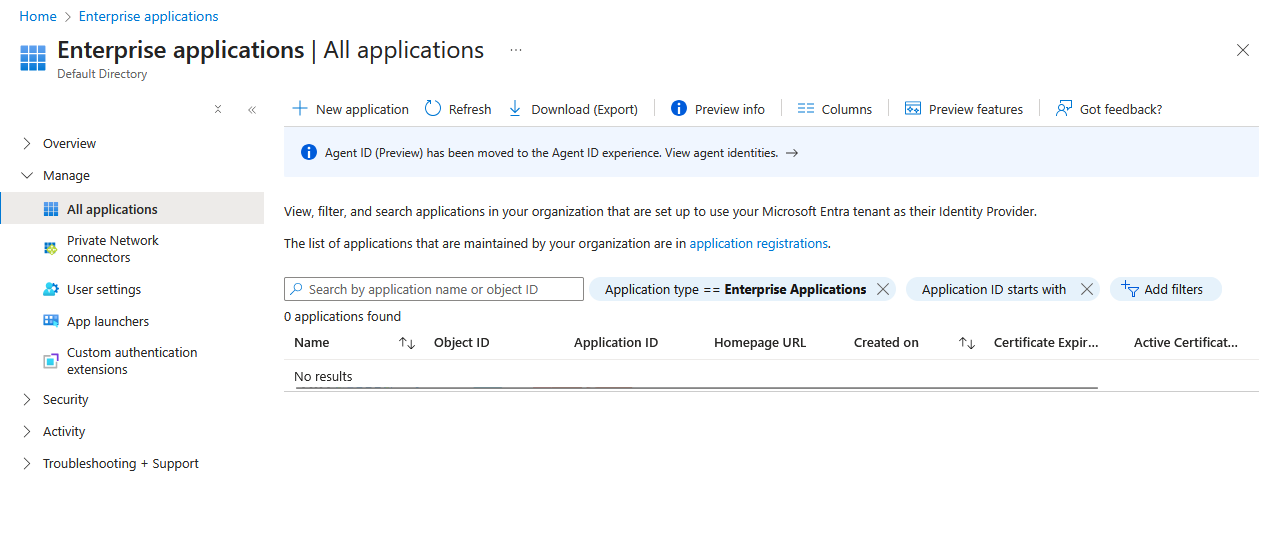Sort by Name column arrows
This screenshot has width=1276, height=538.
(407, 343)
